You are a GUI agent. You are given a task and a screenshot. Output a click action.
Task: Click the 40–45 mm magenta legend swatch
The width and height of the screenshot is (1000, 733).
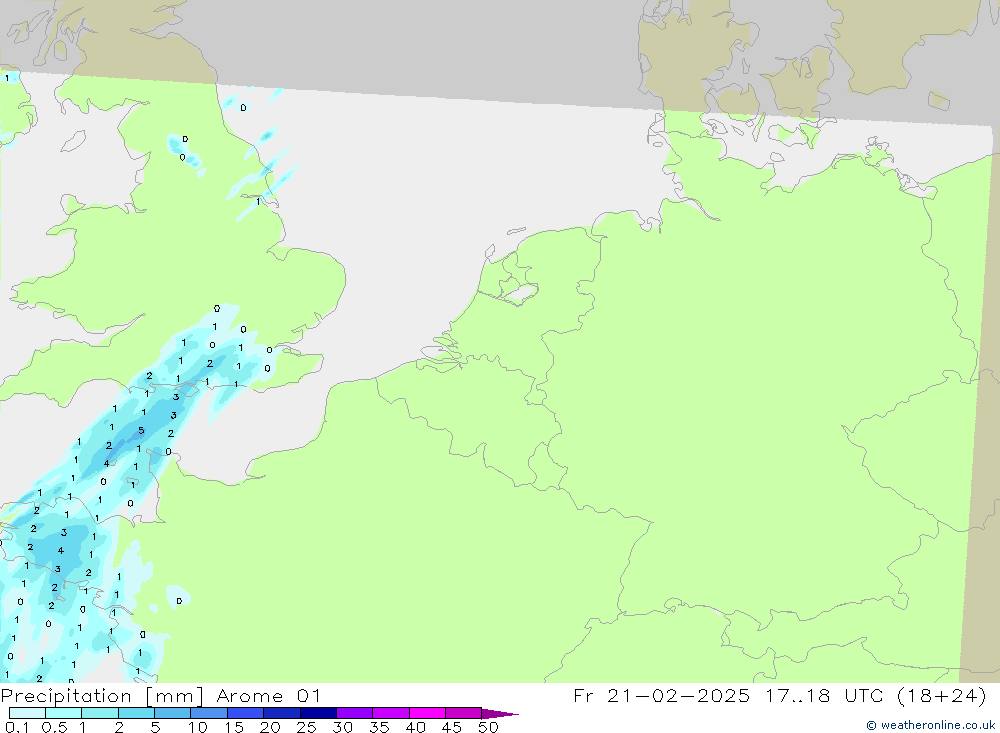(427, 713)
